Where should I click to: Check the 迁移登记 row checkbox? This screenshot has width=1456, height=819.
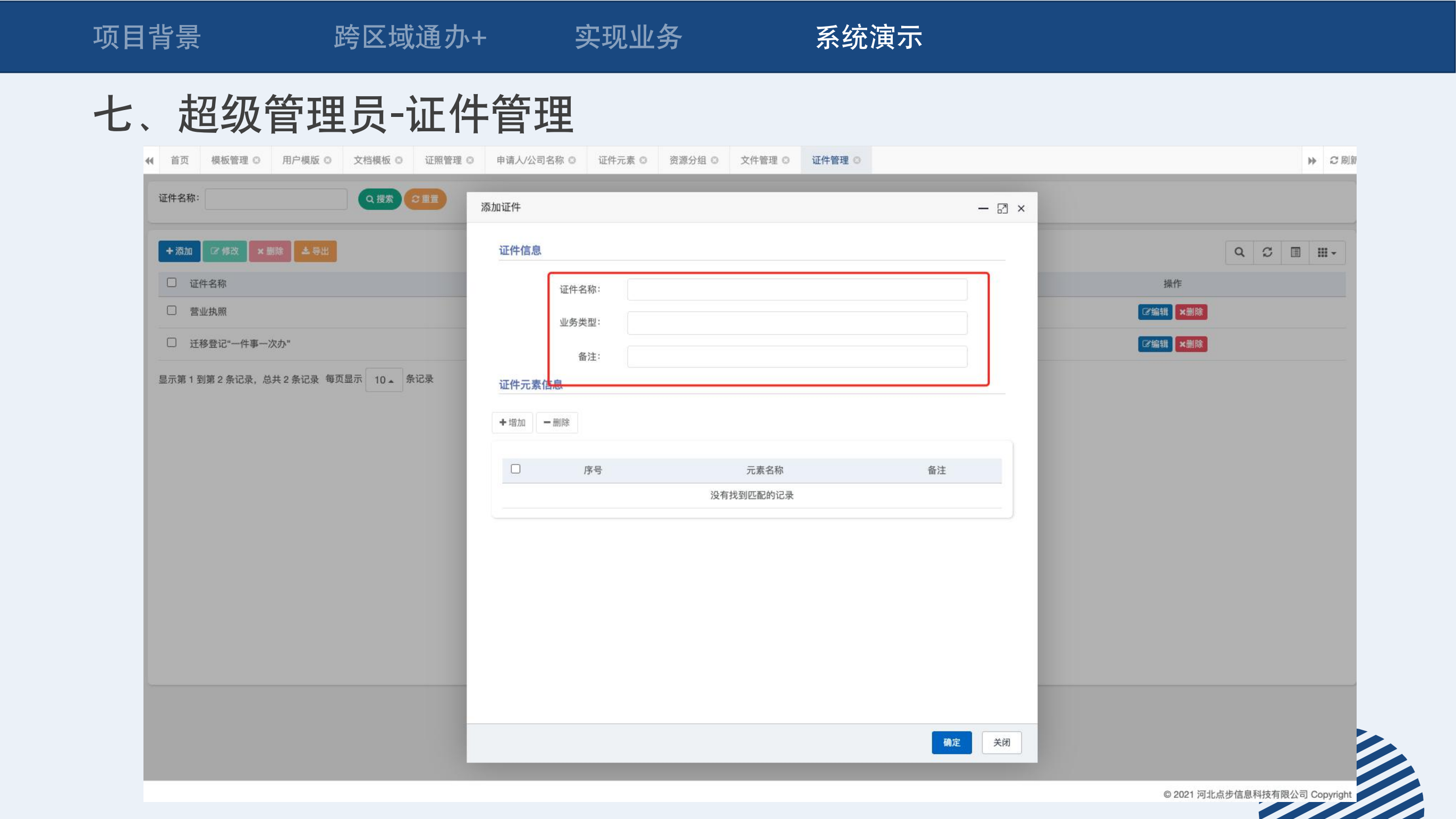coord(172,342)
